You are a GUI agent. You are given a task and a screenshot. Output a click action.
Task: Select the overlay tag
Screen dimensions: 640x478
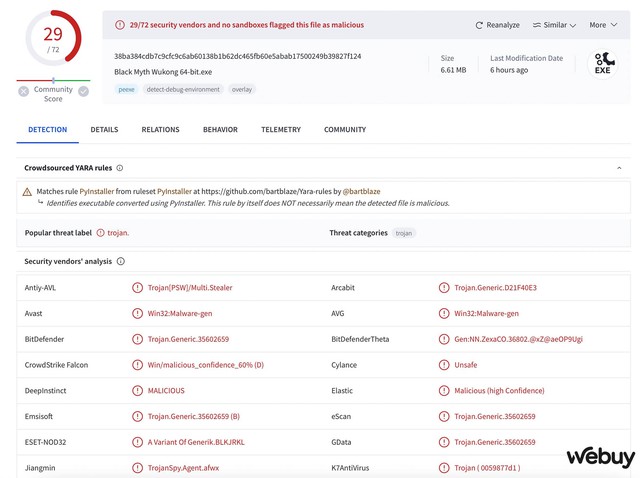242,89
